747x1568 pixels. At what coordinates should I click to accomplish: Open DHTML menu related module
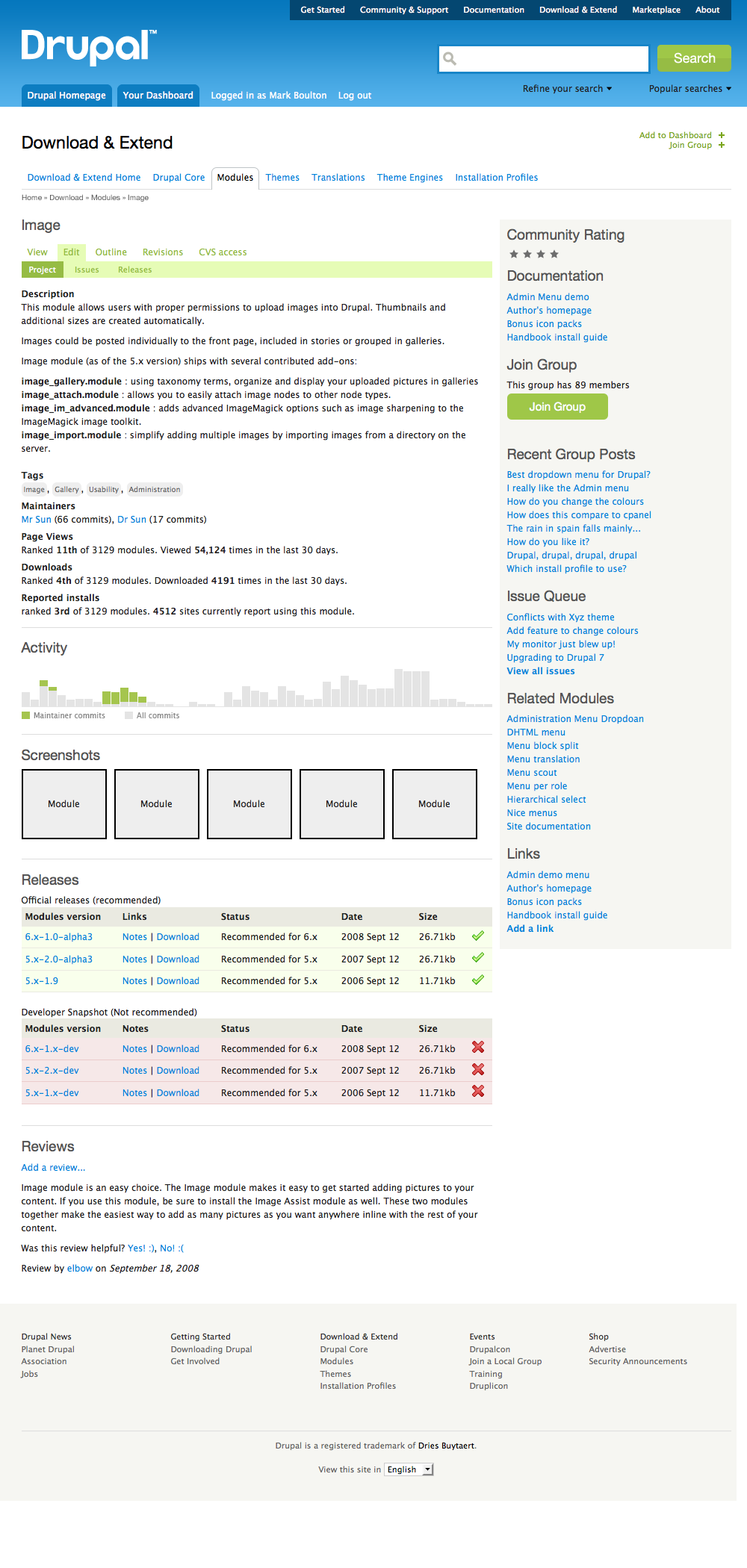(536, 732)
